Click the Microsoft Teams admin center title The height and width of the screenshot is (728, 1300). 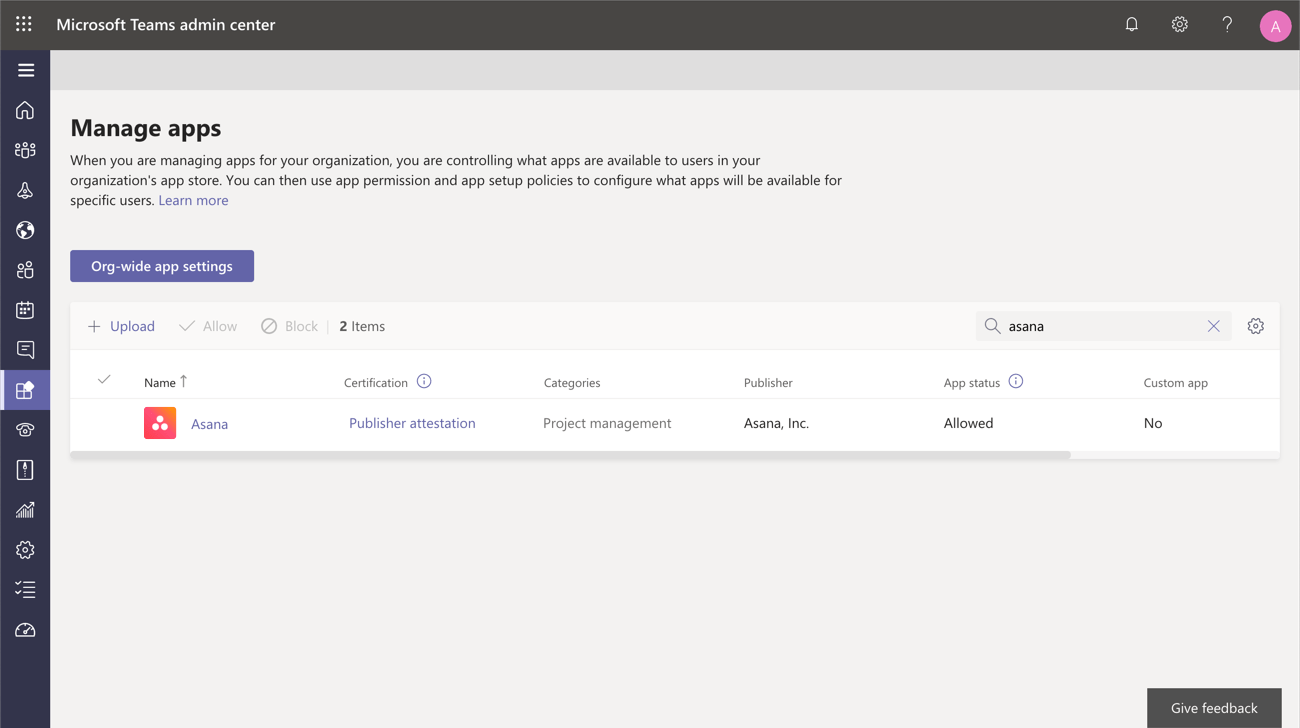(166, 24)
